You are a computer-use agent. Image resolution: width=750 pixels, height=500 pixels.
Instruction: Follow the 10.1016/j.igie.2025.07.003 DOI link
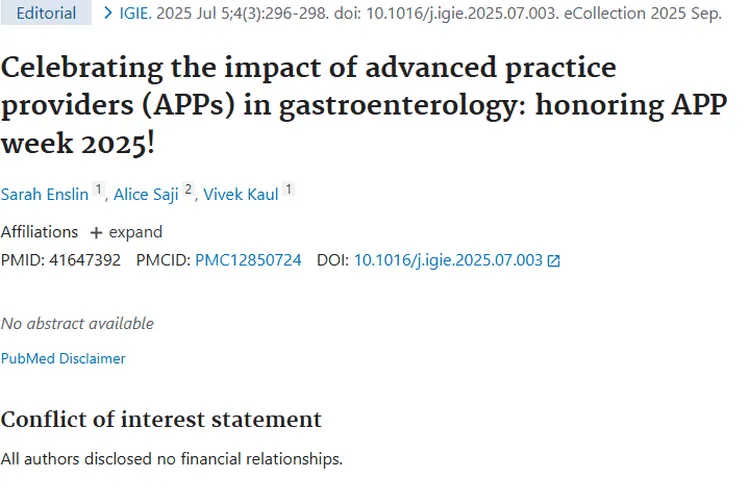point(448,260)
